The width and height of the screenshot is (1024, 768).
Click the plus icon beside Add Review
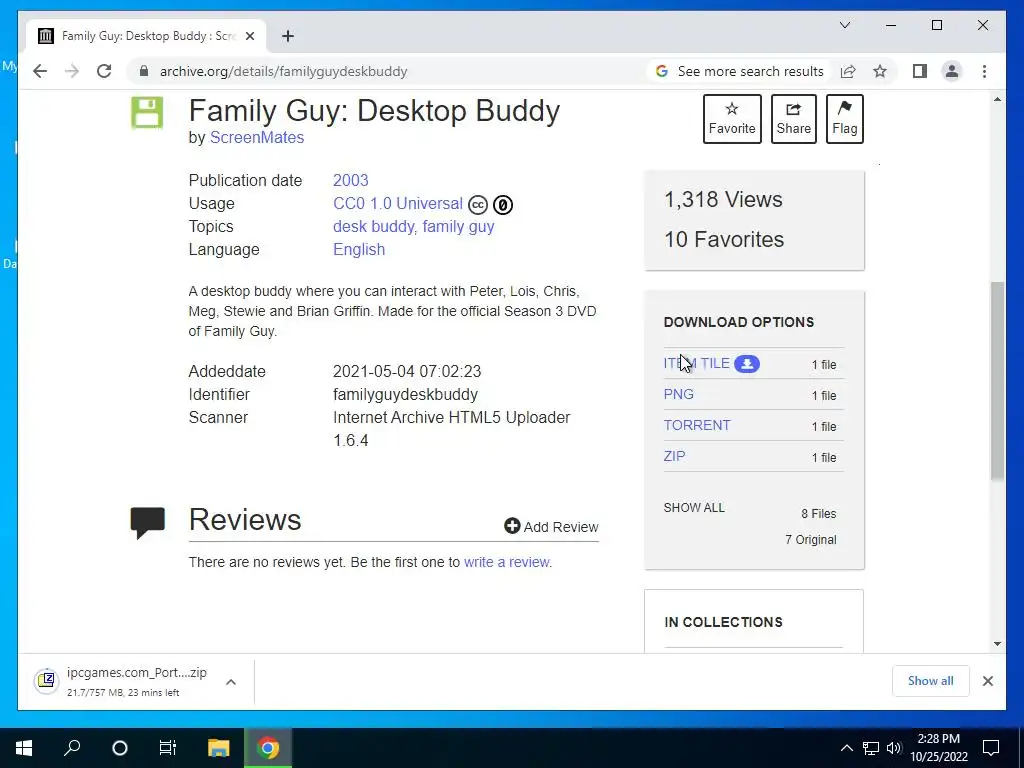(512, 526)
